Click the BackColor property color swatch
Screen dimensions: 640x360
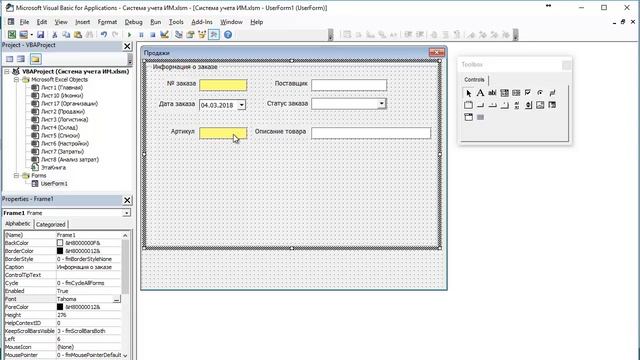[60, 243]
